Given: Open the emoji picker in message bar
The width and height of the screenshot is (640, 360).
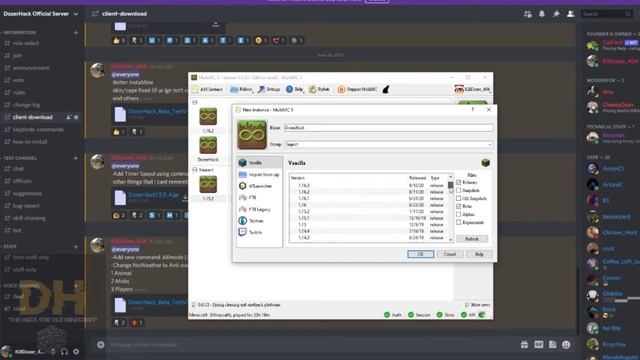Looking at the screenshot, I should [566, 345].
